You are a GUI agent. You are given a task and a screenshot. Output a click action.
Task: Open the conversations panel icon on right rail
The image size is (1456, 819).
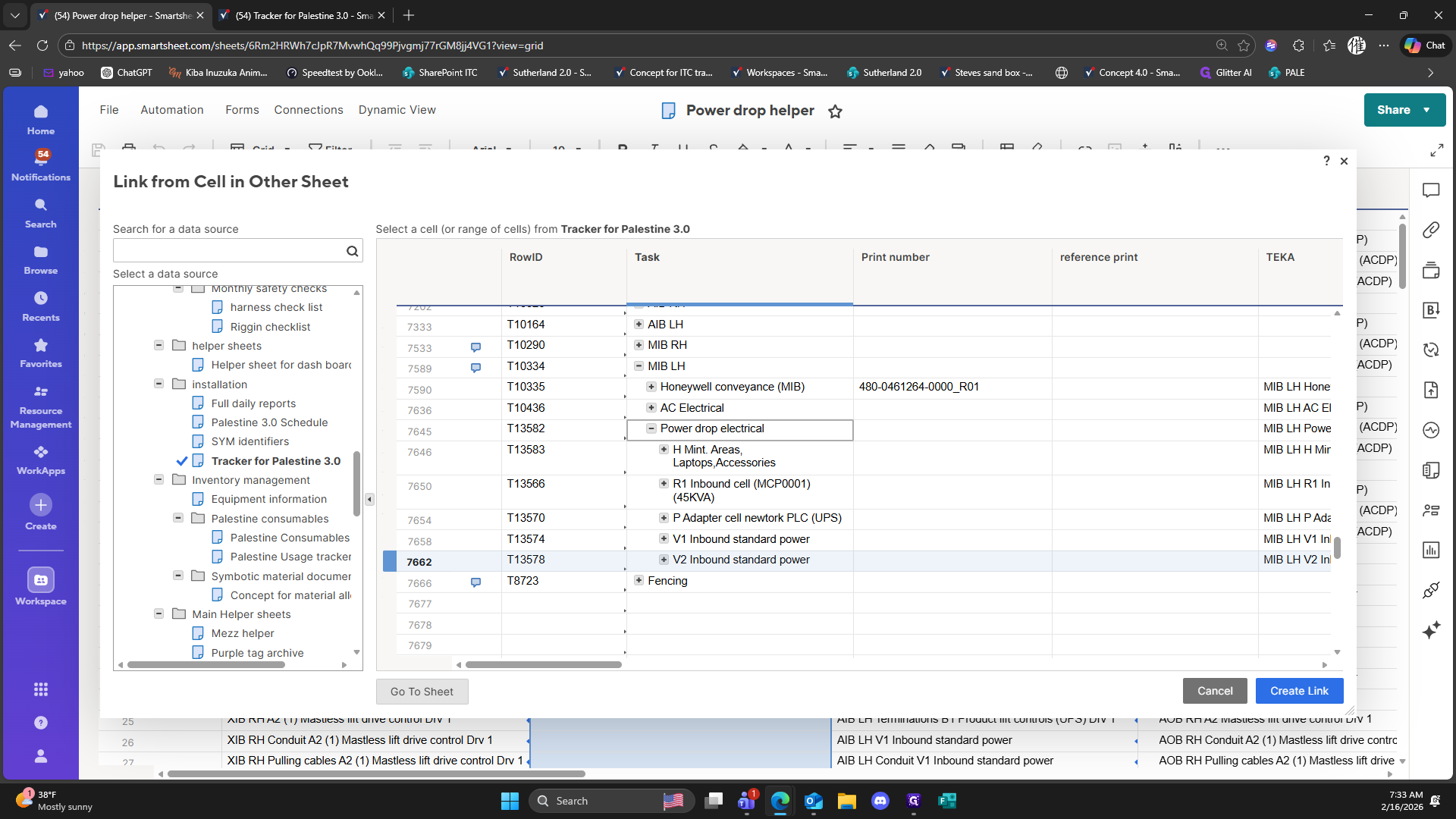[x=1431, y=190]
